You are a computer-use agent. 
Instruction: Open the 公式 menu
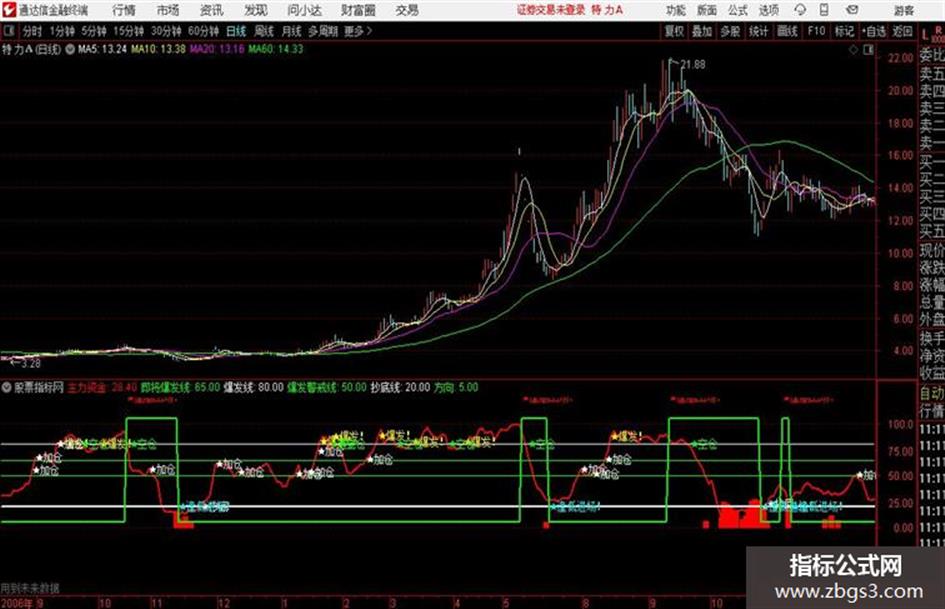[738, 10]
